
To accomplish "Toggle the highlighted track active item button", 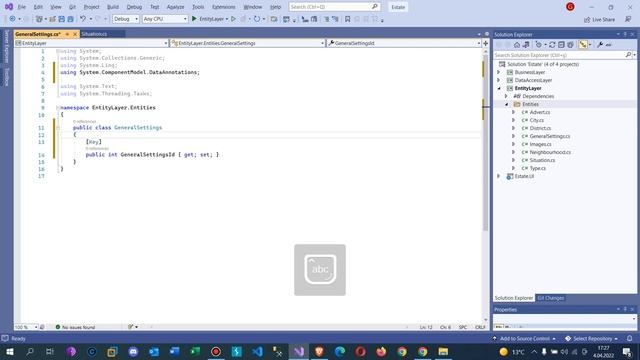I will (583, 44).
